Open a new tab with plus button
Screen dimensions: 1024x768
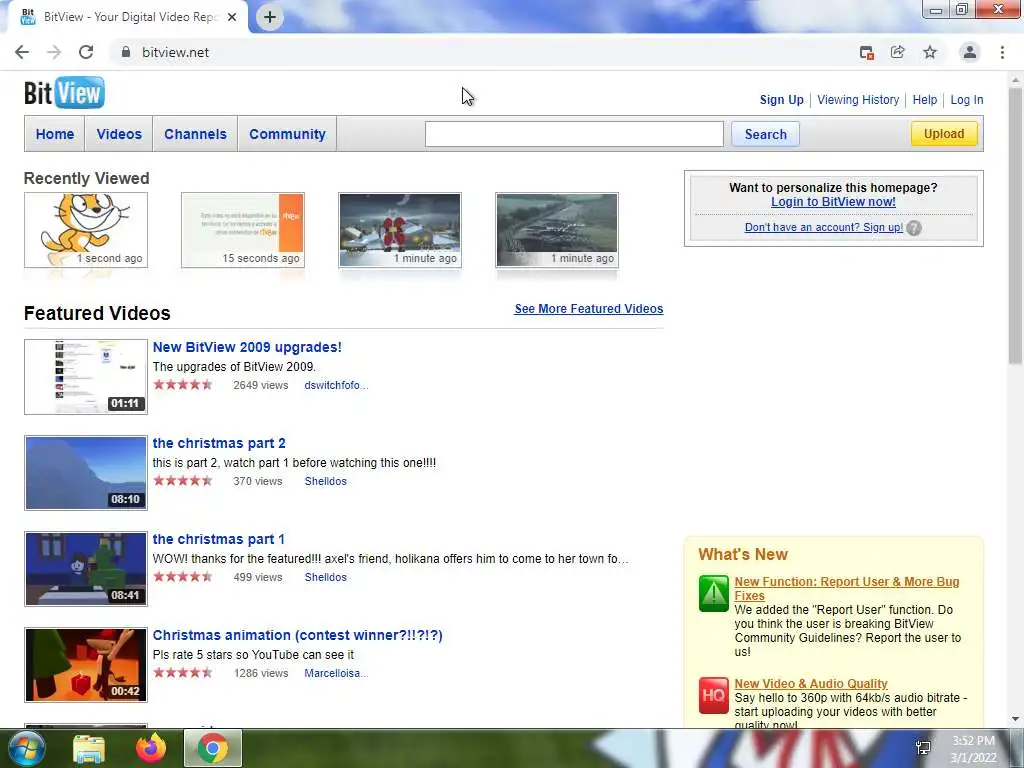tap(270, 17)
